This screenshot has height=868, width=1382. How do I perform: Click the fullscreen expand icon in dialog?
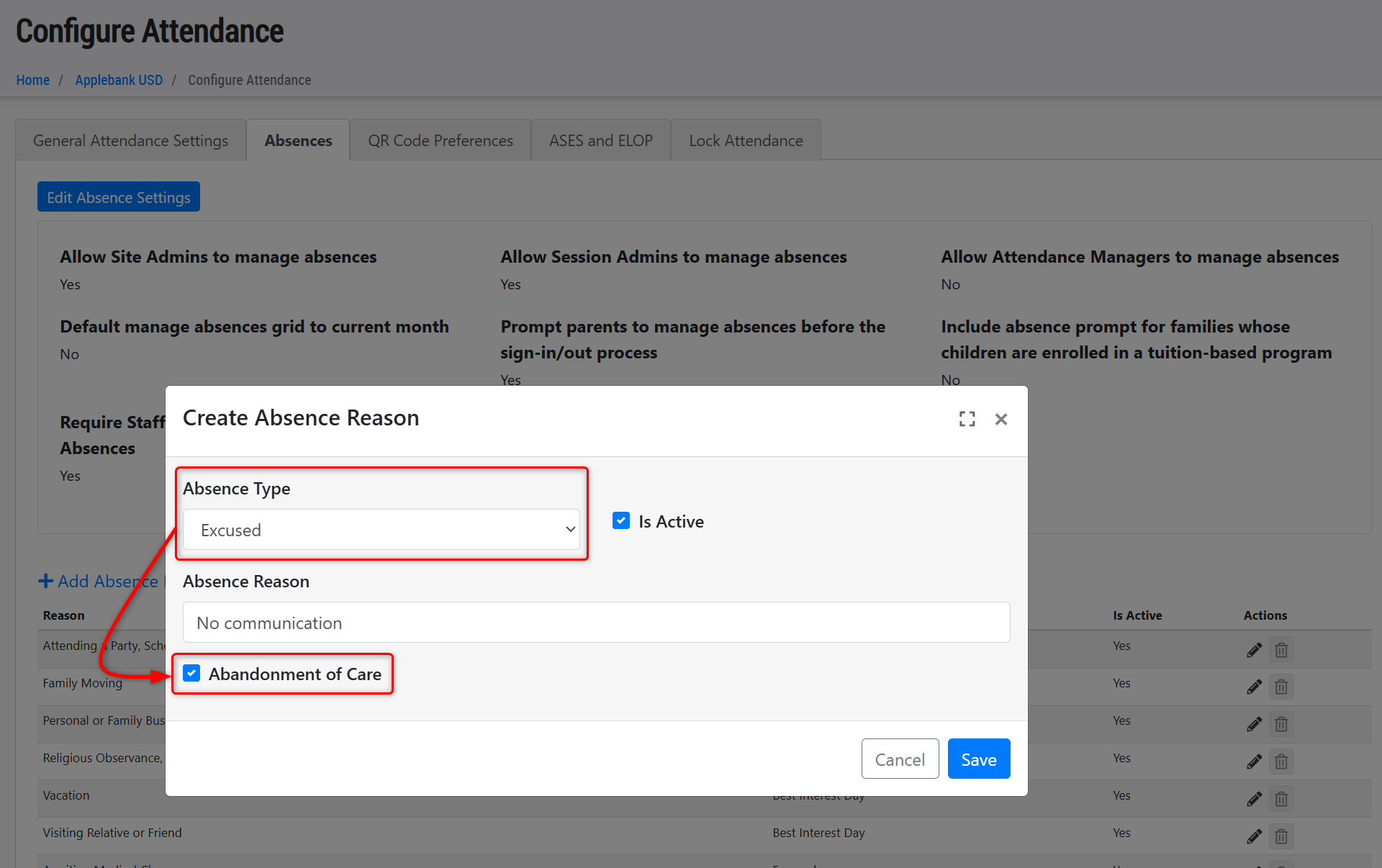click(967, 419)
